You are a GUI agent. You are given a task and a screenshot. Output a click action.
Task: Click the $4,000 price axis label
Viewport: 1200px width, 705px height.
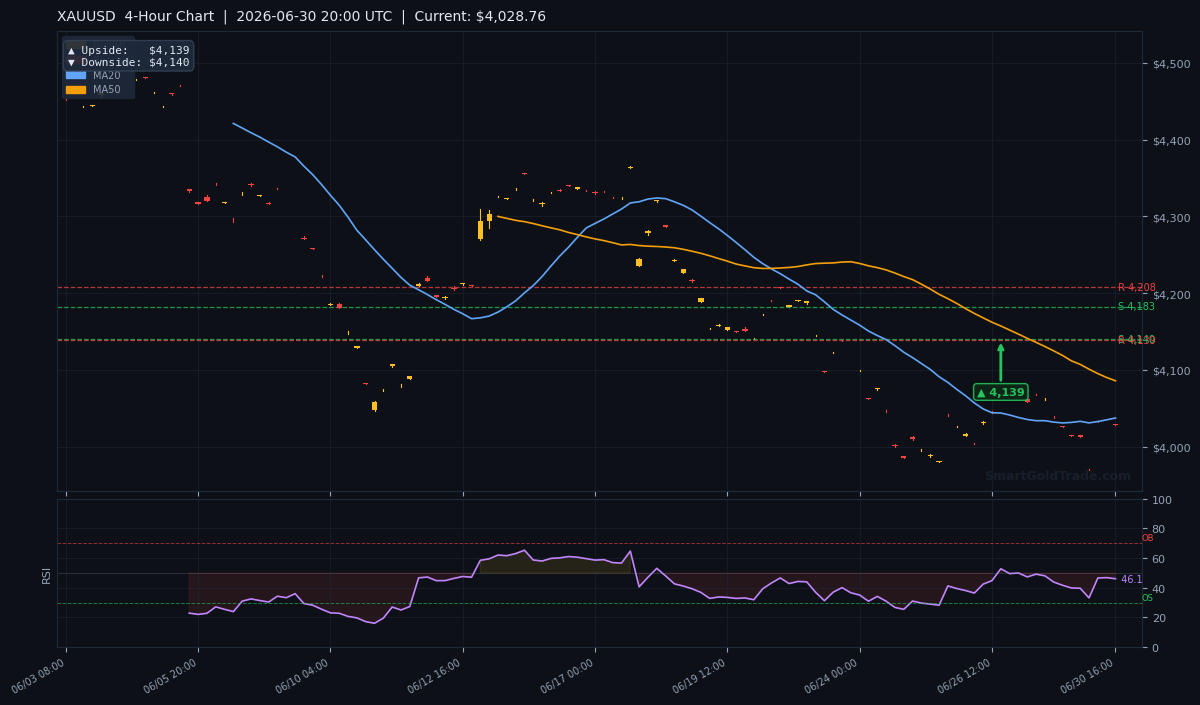[x=1171, y=448]
